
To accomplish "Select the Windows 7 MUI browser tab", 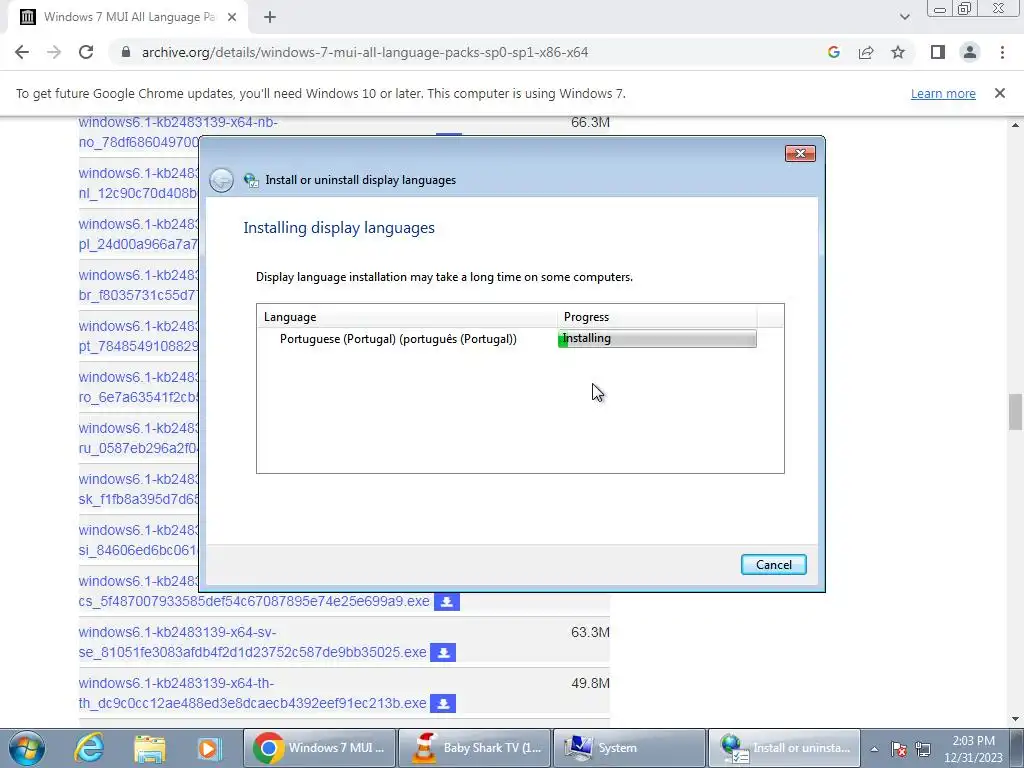I will pyautogui.click(x=128, y=17).
